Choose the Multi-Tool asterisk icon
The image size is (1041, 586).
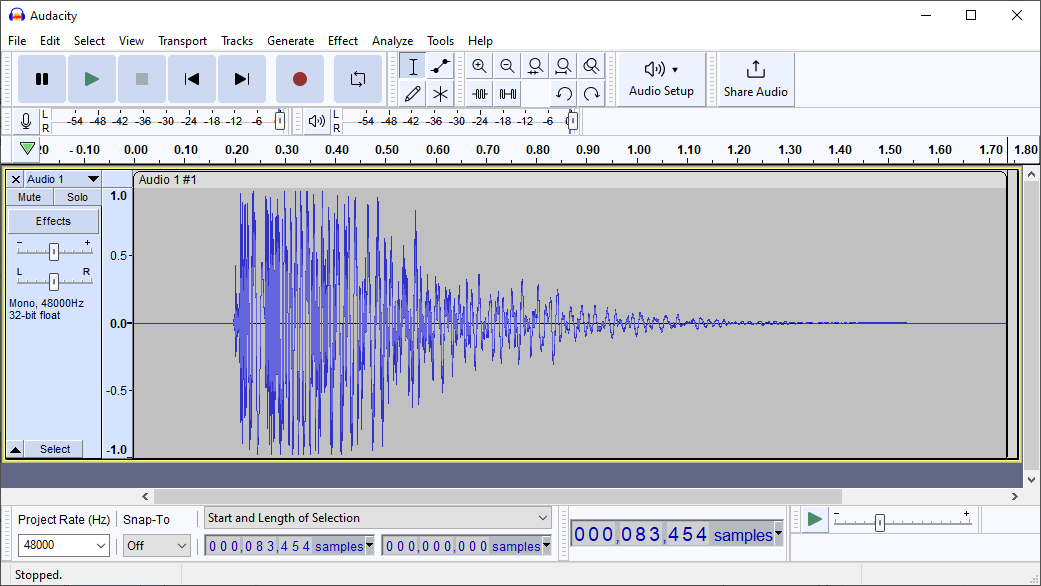440,94
